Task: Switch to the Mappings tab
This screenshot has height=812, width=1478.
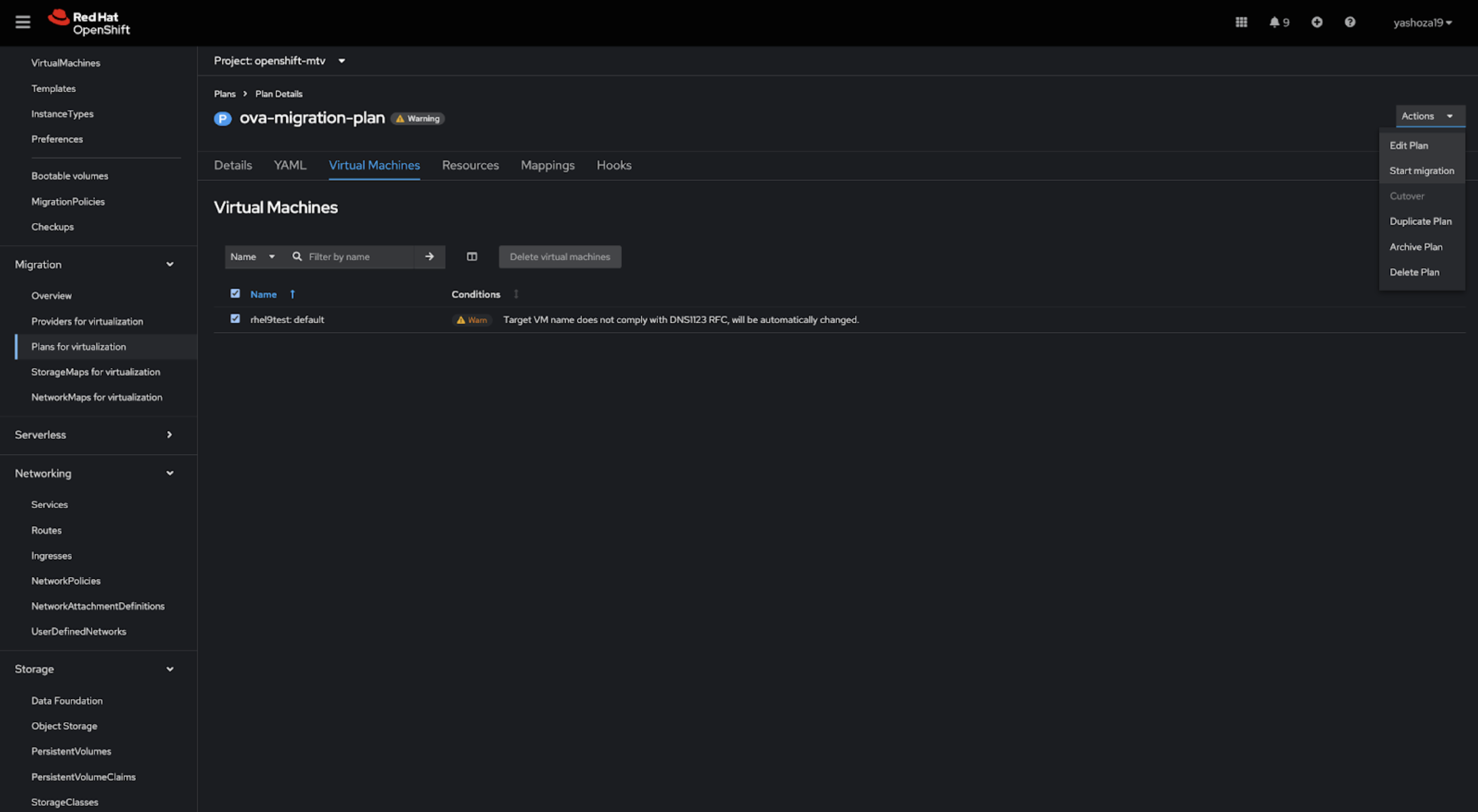Action: click(547, 165)
